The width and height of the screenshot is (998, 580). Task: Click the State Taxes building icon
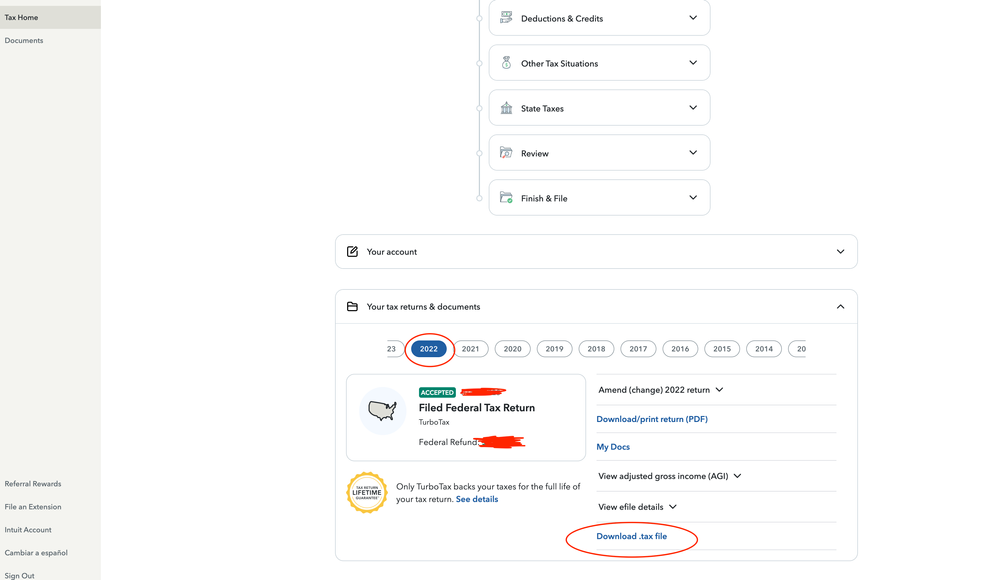point(506,108)
